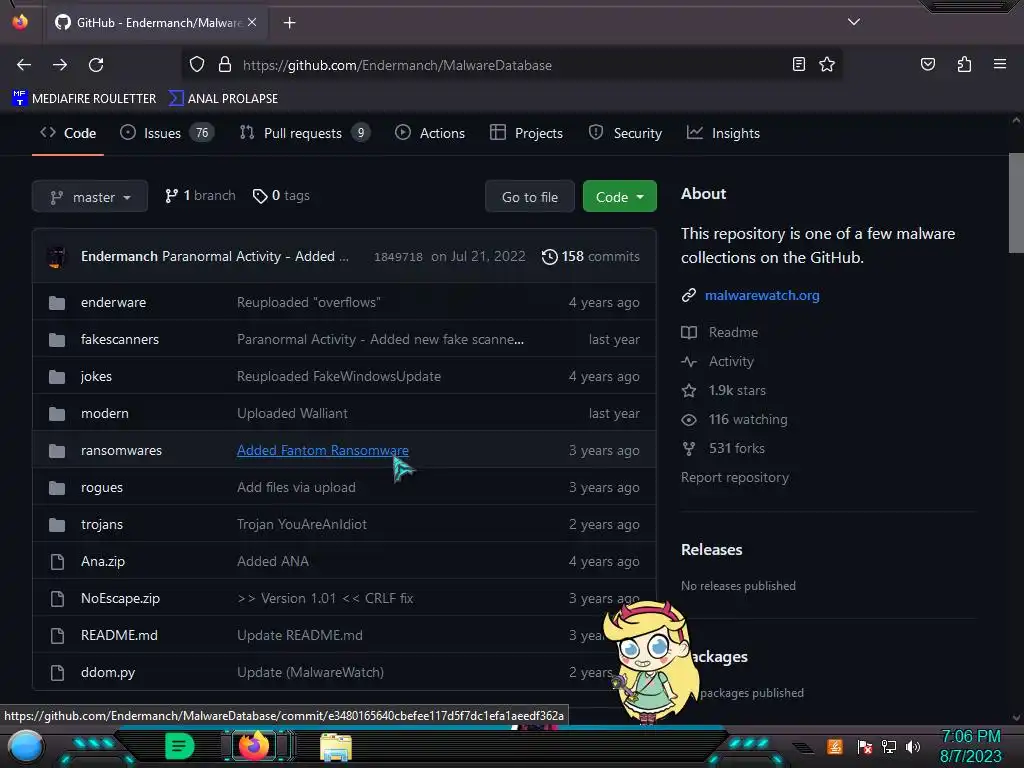
Task: Open the jokes folder
Action: [96, 377]
